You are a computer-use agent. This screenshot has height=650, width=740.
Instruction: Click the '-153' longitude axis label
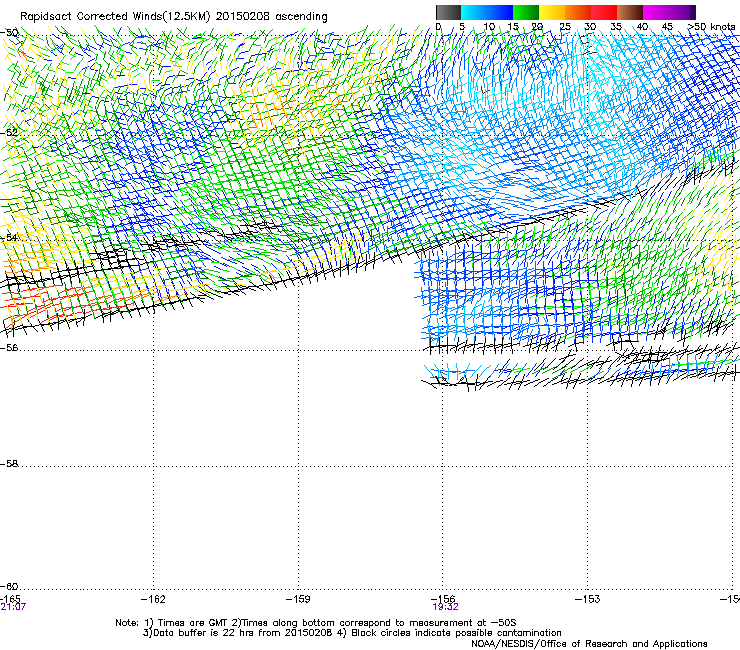pos(588,599)
